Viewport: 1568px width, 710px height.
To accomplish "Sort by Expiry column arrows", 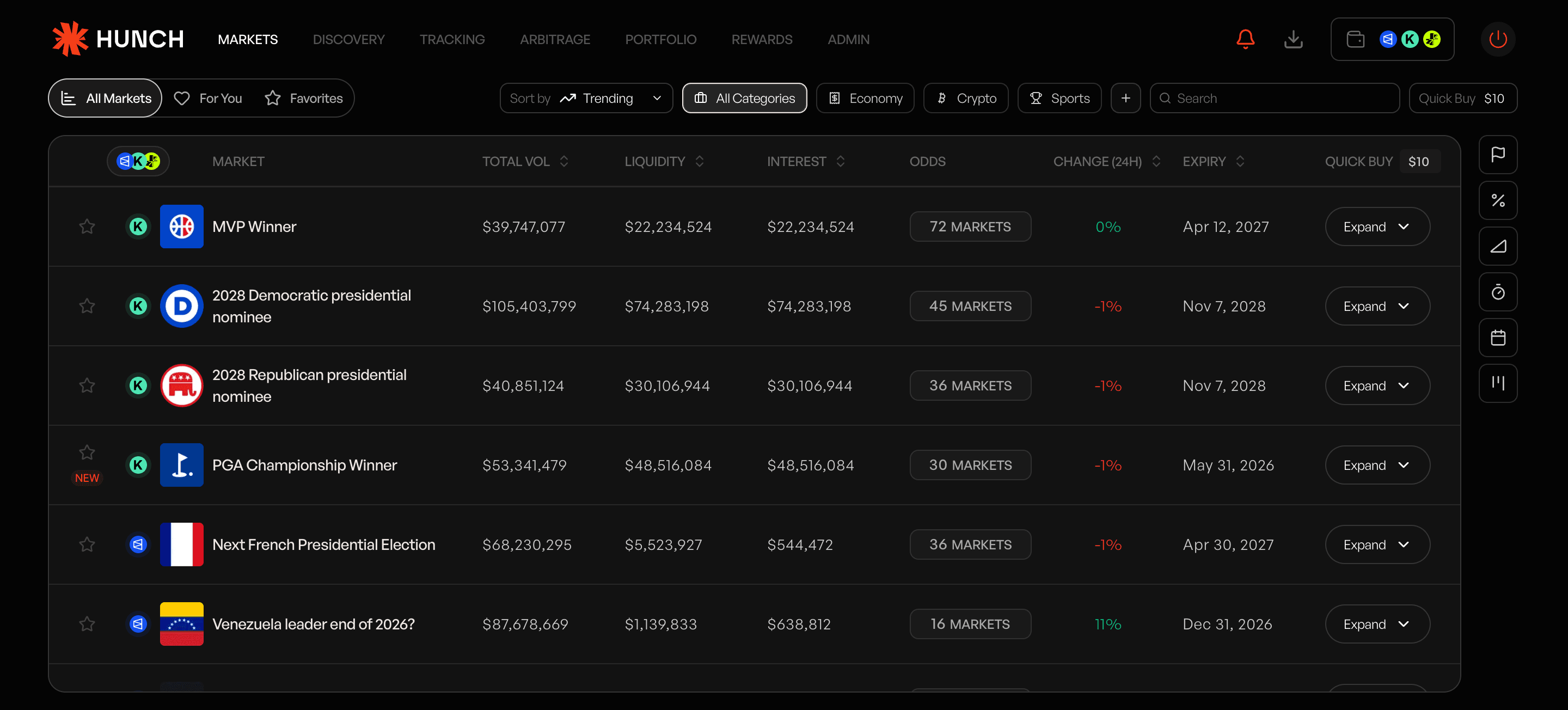I will point(1240,161).
